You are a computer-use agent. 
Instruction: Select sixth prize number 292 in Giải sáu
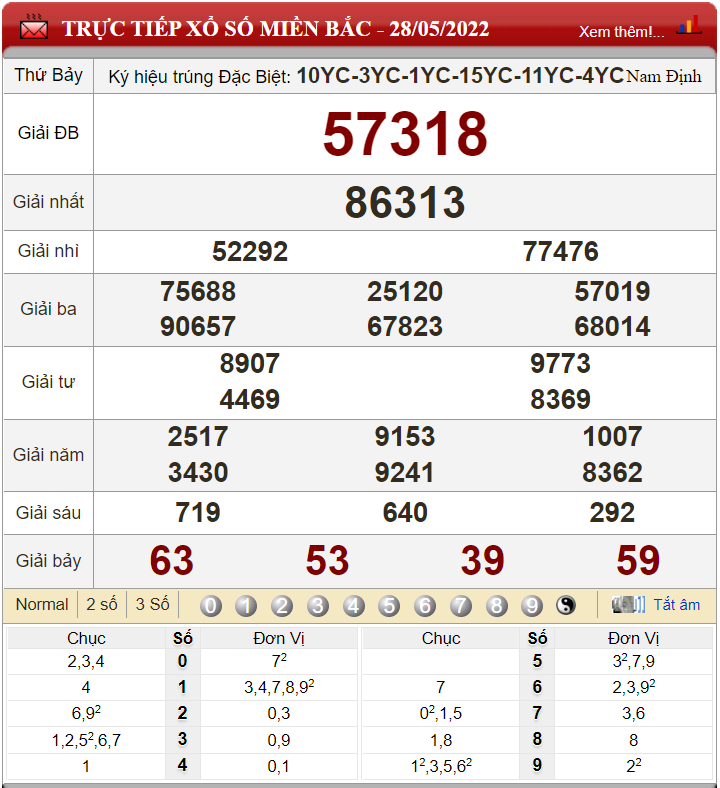coord(612,513)
